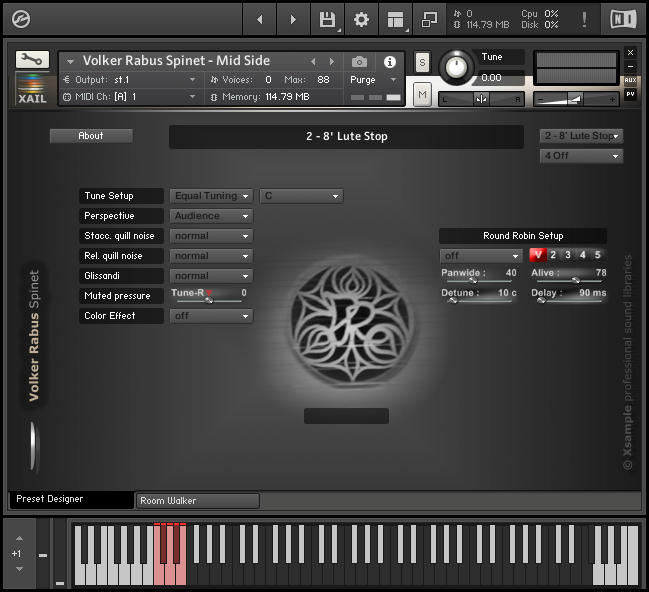Click the minimized view windows icon

click(x=429, y=19)
